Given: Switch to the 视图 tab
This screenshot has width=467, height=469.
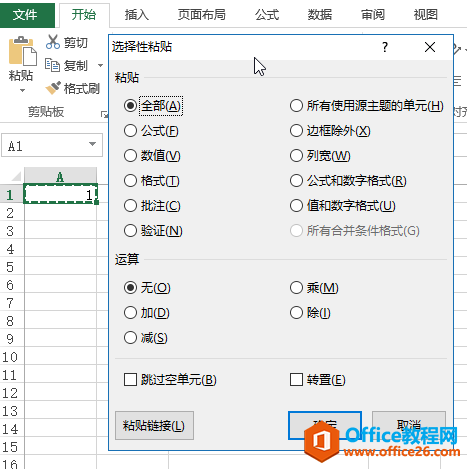Looking at the screenshot, I should [x=426, y=15].
